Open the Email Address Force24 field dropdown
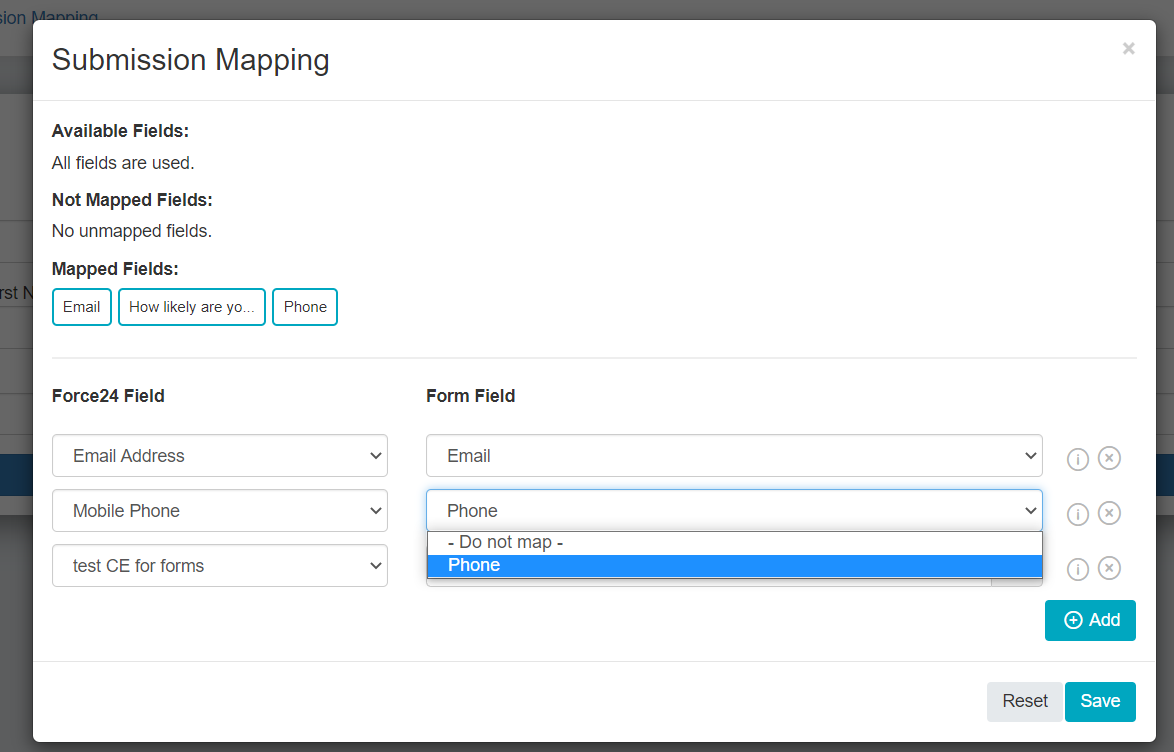 pyautogui.click(x=219, y=455)
